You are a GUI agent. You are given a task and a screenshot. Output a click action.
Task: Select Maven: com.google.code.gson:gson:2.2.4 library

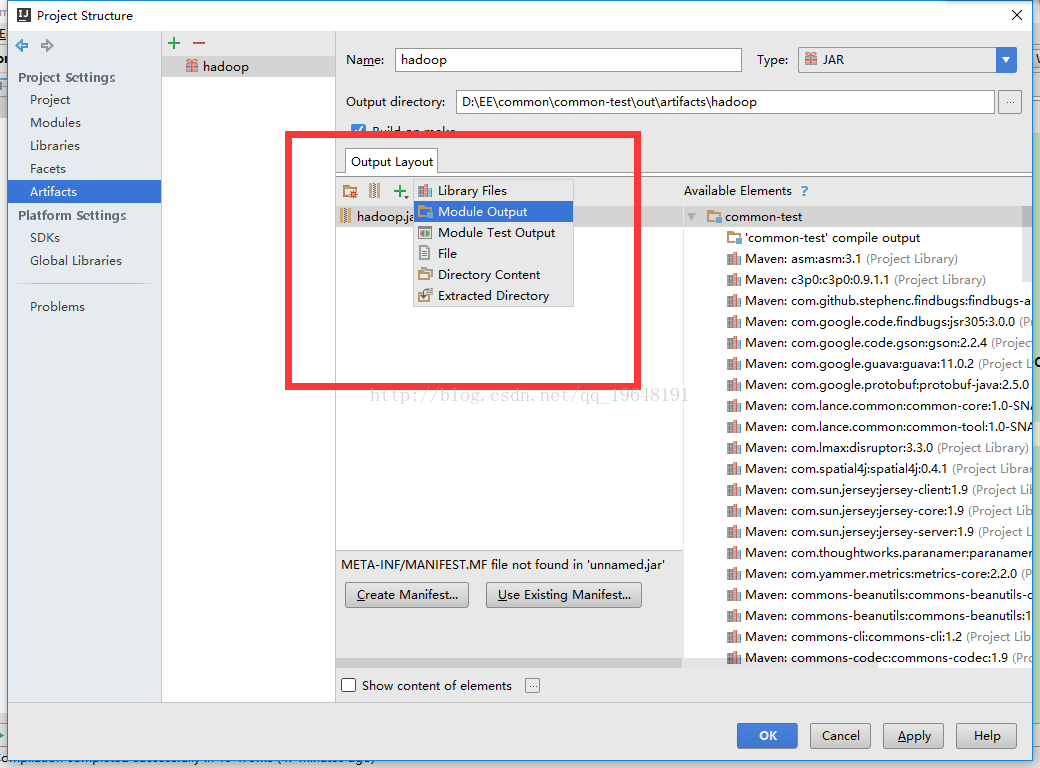[x=879, y=343]
